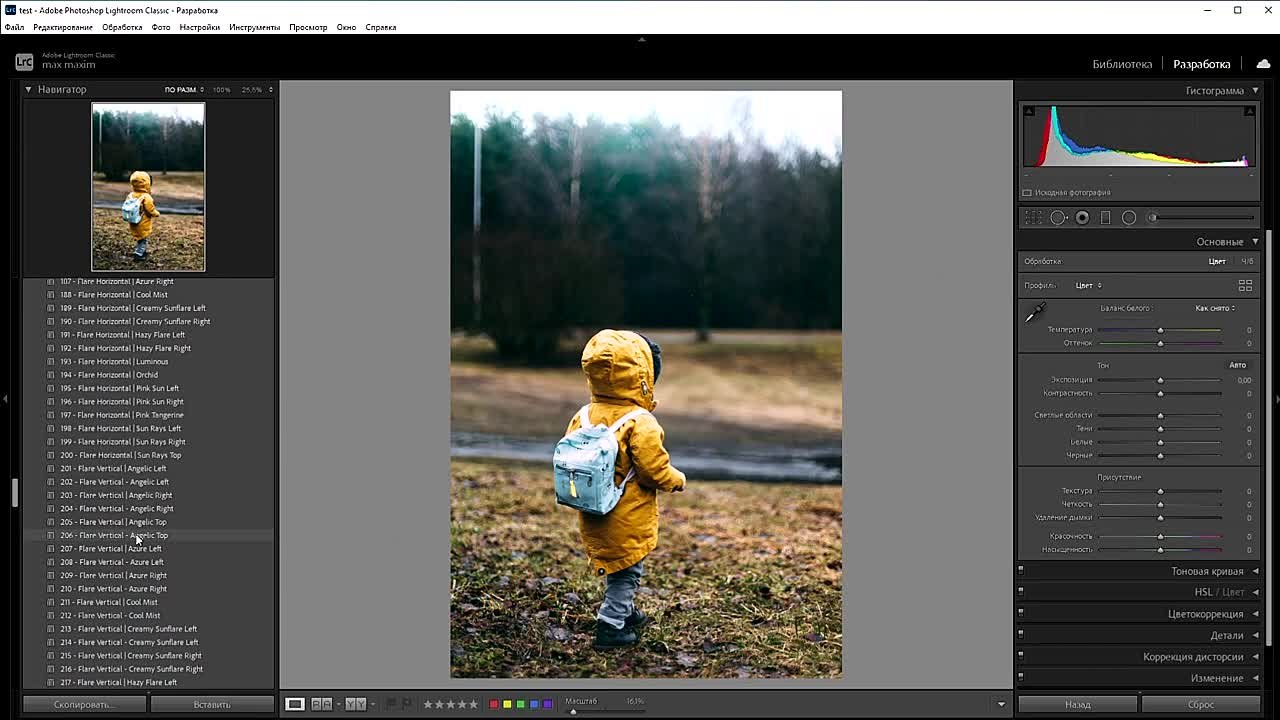The image size is (1280, 720).
Task: Collapse the Basic panel triangle
Action: (1255, 241)
